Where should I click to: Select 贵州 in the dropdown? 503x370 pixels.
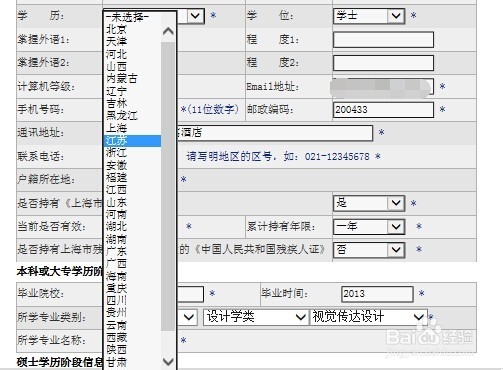click(133, 313)
